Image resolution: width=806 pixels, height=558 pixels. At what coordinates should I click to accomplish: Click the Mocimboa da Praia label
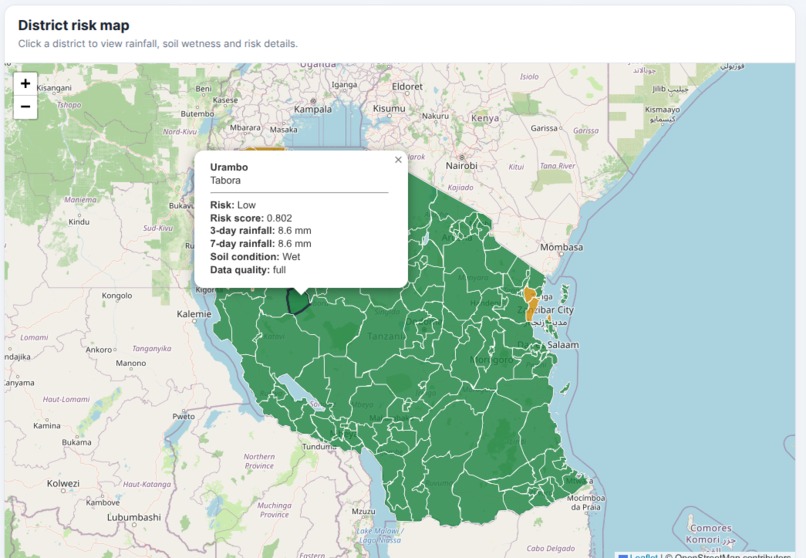(x=586, y=503)
